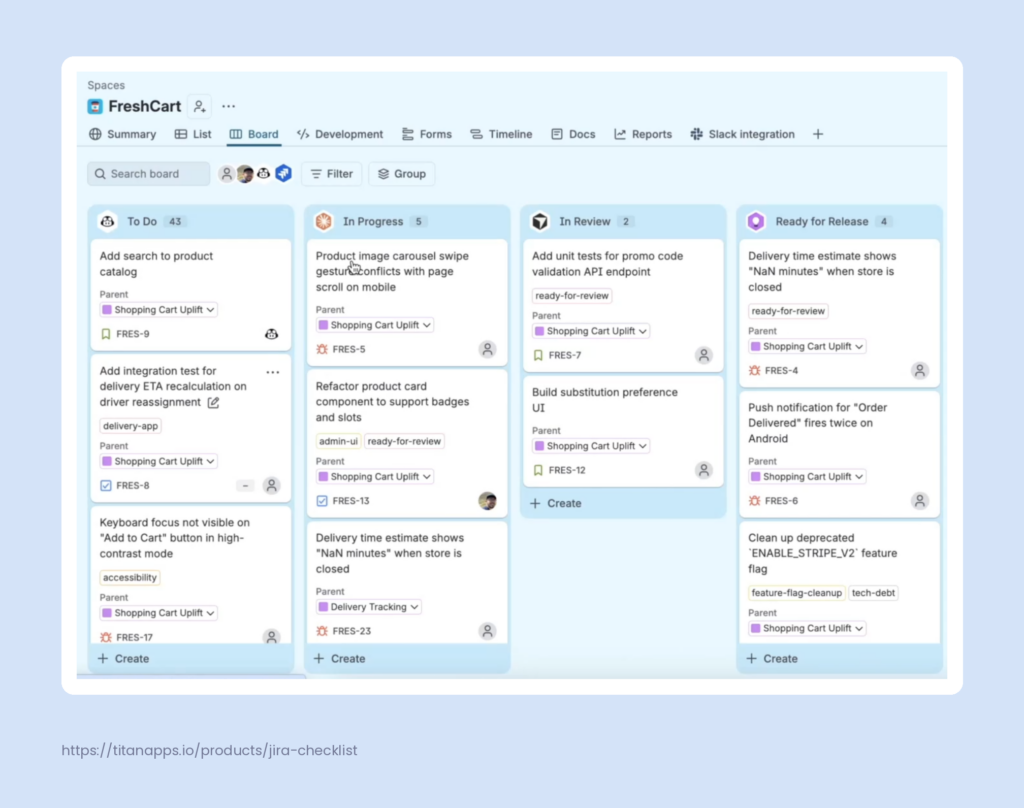Click the assignee avatar on FRES-12 card

pyautogui.click(x=704, y=470)
